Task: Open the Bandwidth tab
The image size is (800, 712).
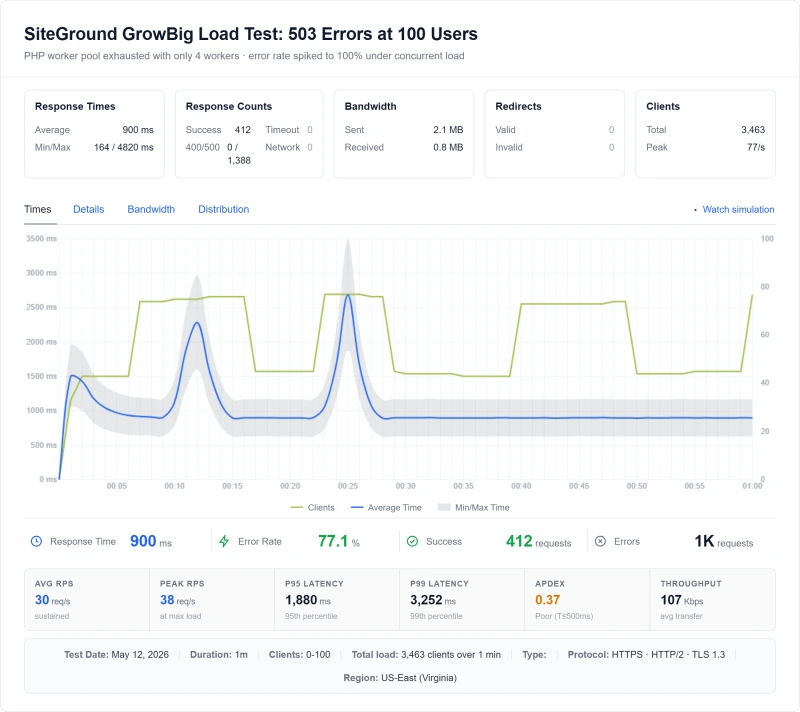Action: (x=151, y=209)
